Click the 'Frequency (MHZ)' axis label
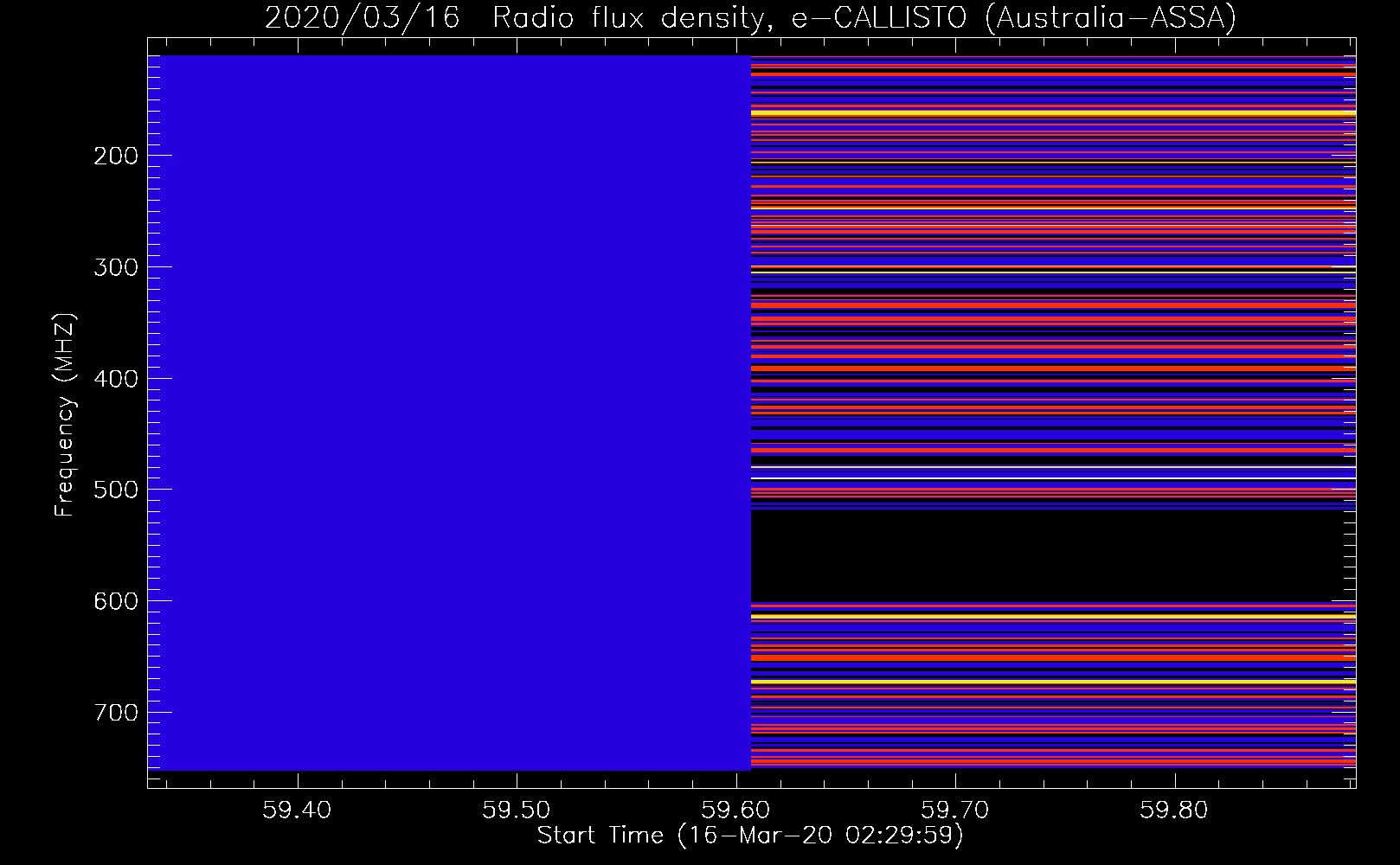 [x=65, y=415]
